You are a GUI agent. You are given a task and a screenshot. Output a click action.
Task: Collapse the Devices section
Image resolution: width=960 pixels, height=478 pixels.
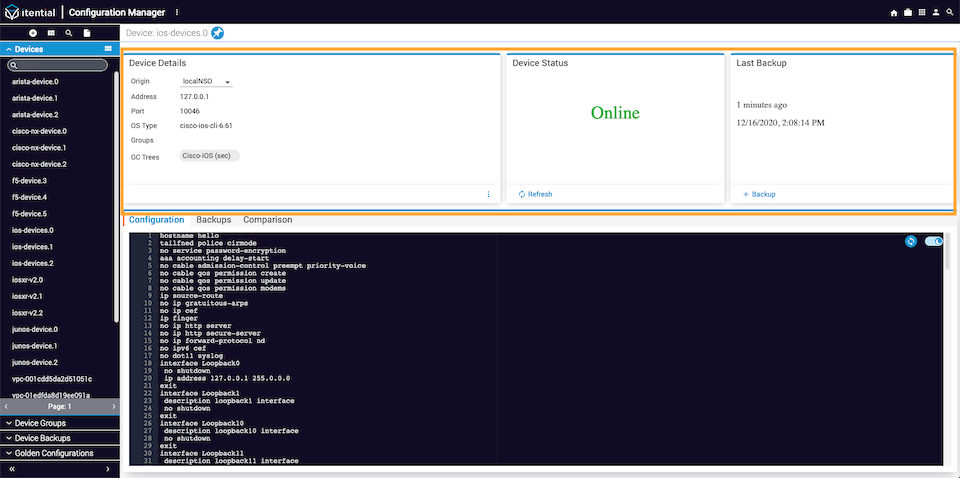9,49
